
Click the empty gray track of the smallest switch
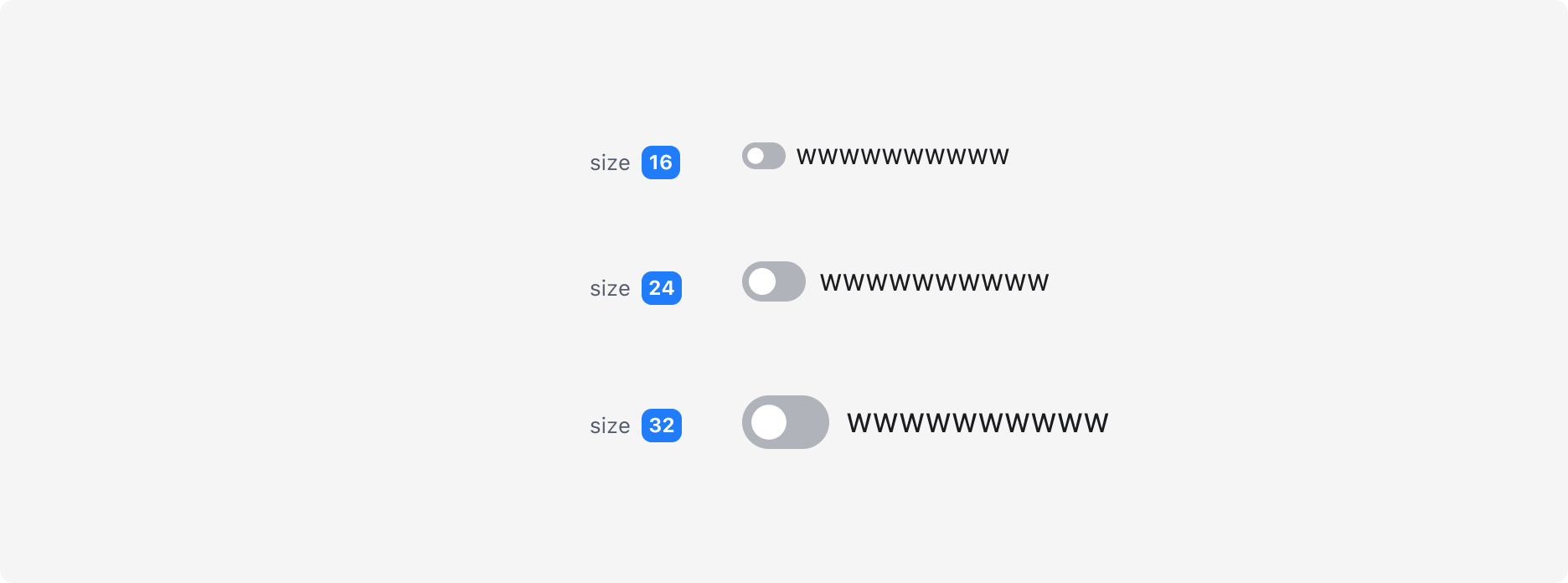click(775, 156)
